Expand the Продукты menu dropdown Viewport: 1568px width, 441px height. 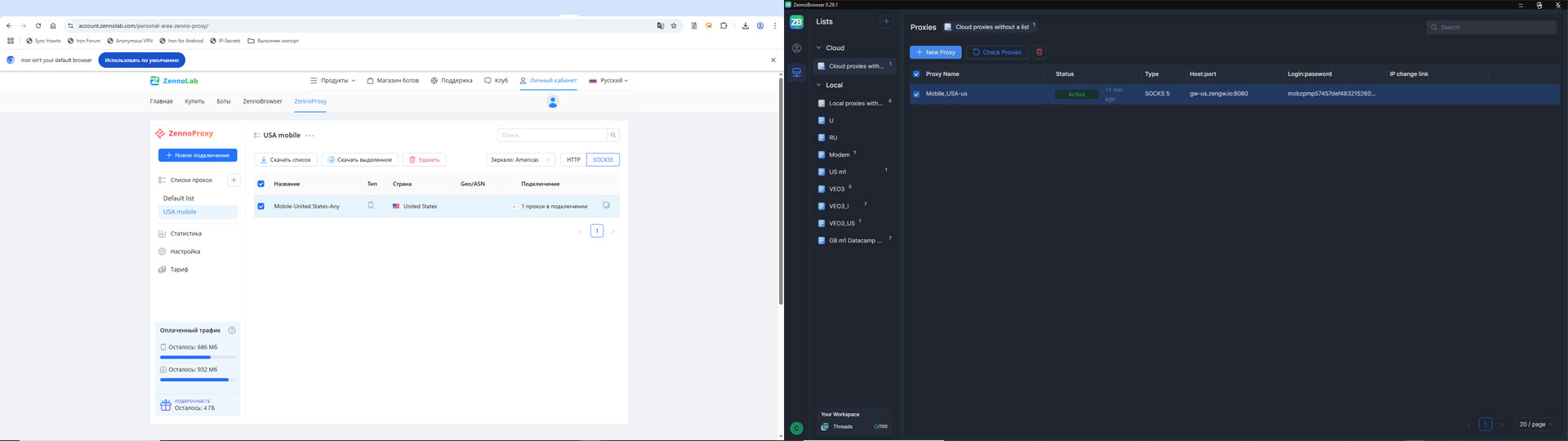[x=332, y=81]
